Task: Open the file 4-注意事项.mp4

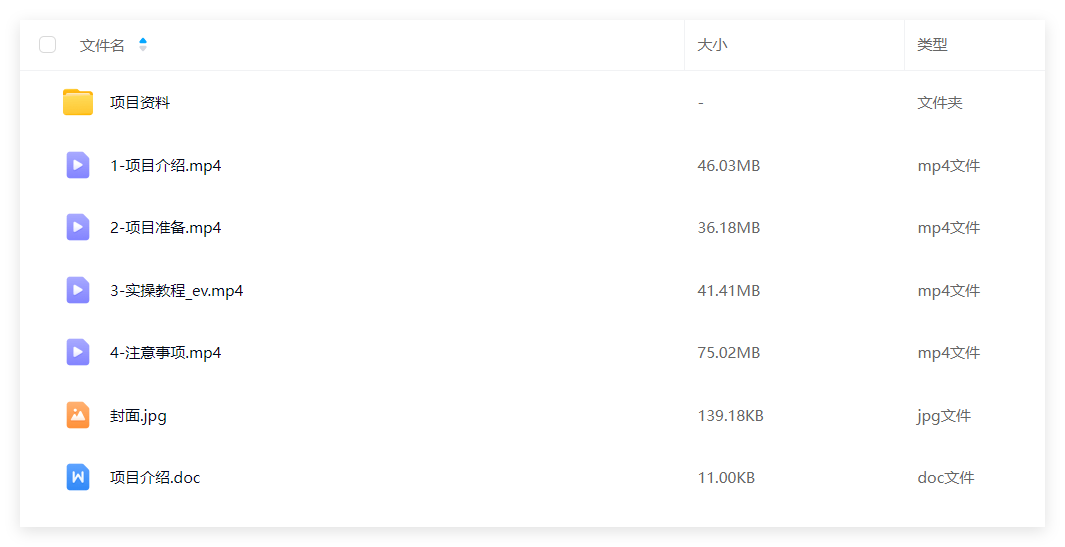Action: pos(166,353)
